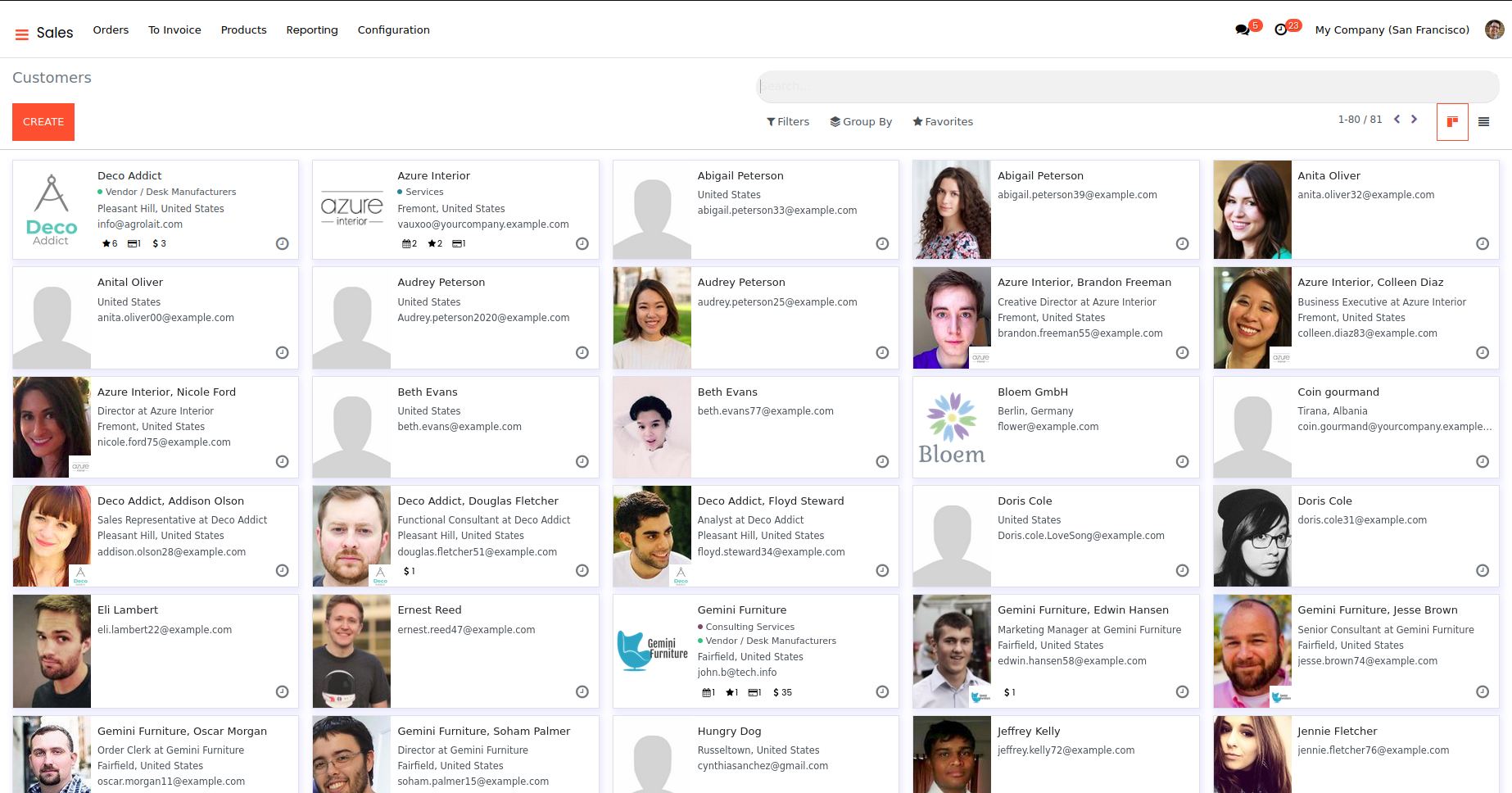Click the Create button
The height and width of the screenshot is (793, 1512).
[x=43, y=122]
